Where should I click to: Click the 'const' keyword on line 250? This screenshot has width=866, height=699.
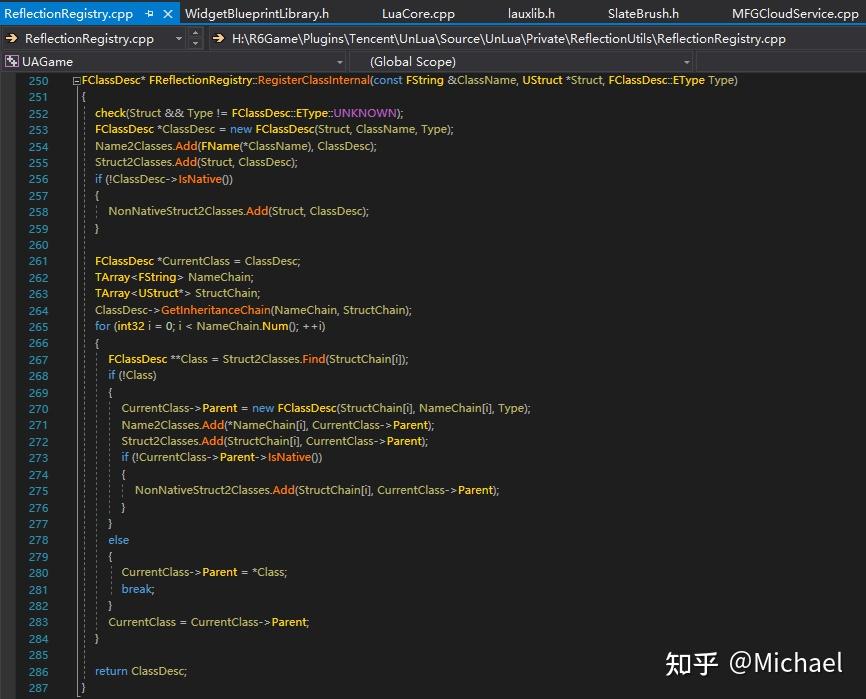(x=388, y=80)
